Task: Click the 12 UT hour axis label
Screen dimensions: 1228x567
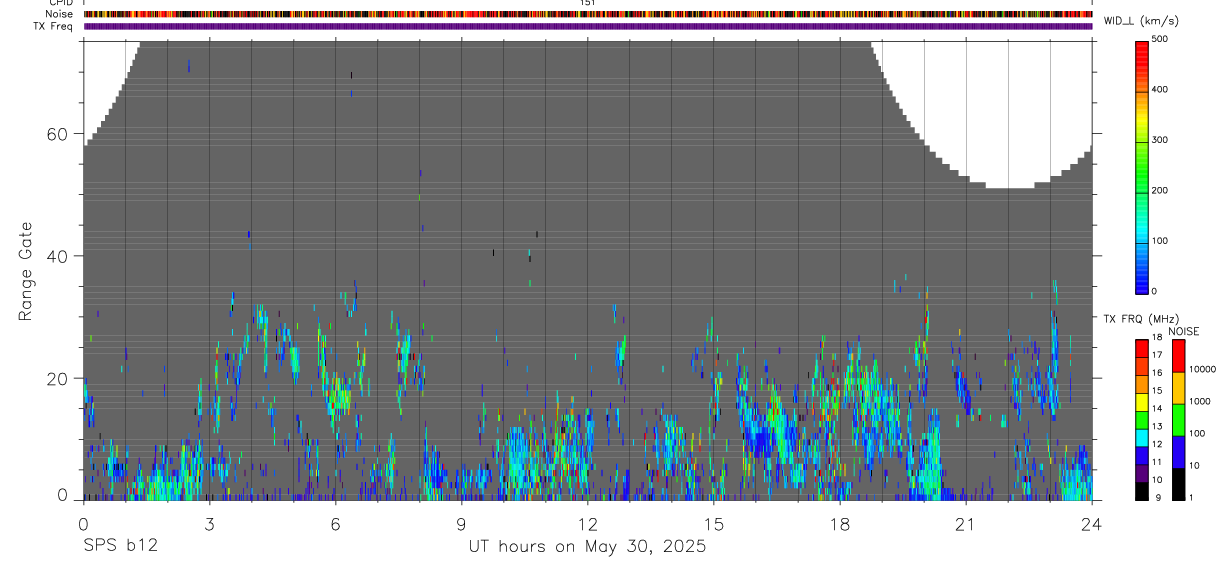Action: pyautogui.click(x=587, y=524)
